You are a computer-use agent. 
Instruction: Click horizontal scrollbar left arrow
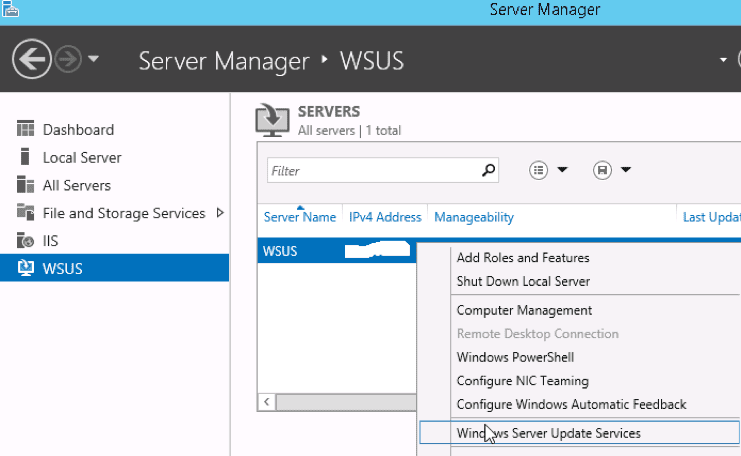266,402
